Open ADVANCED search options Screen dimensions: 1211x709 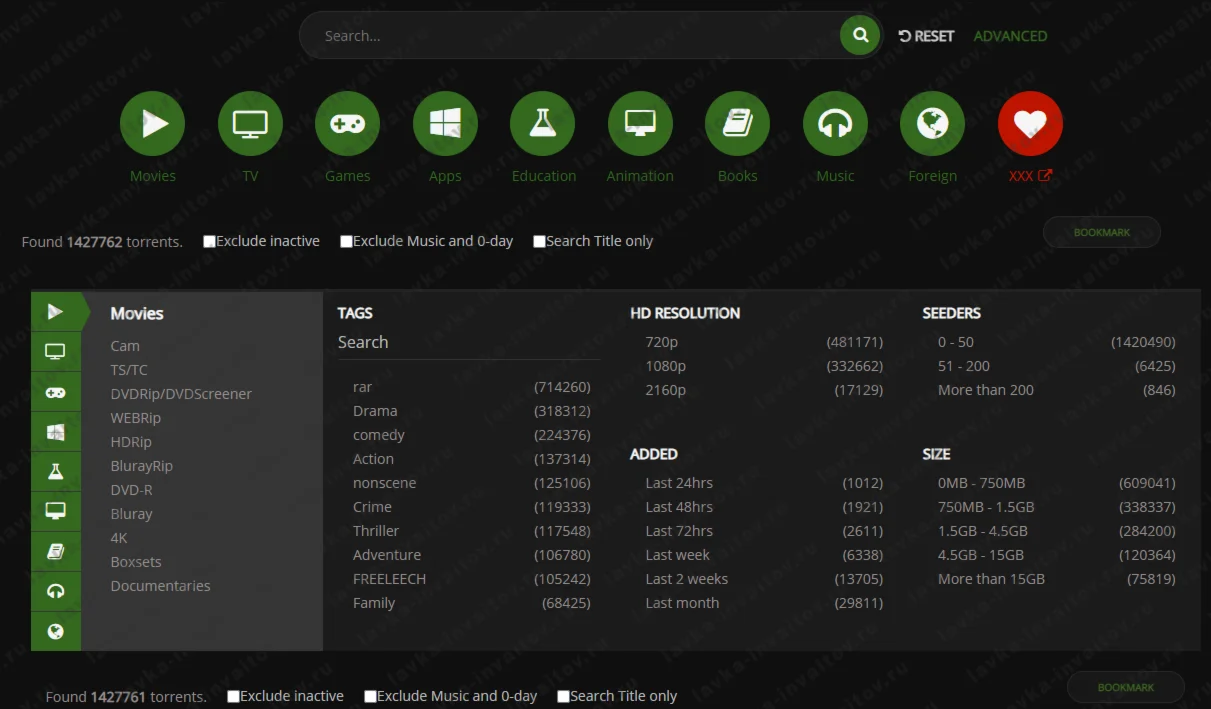[1010, 36]
